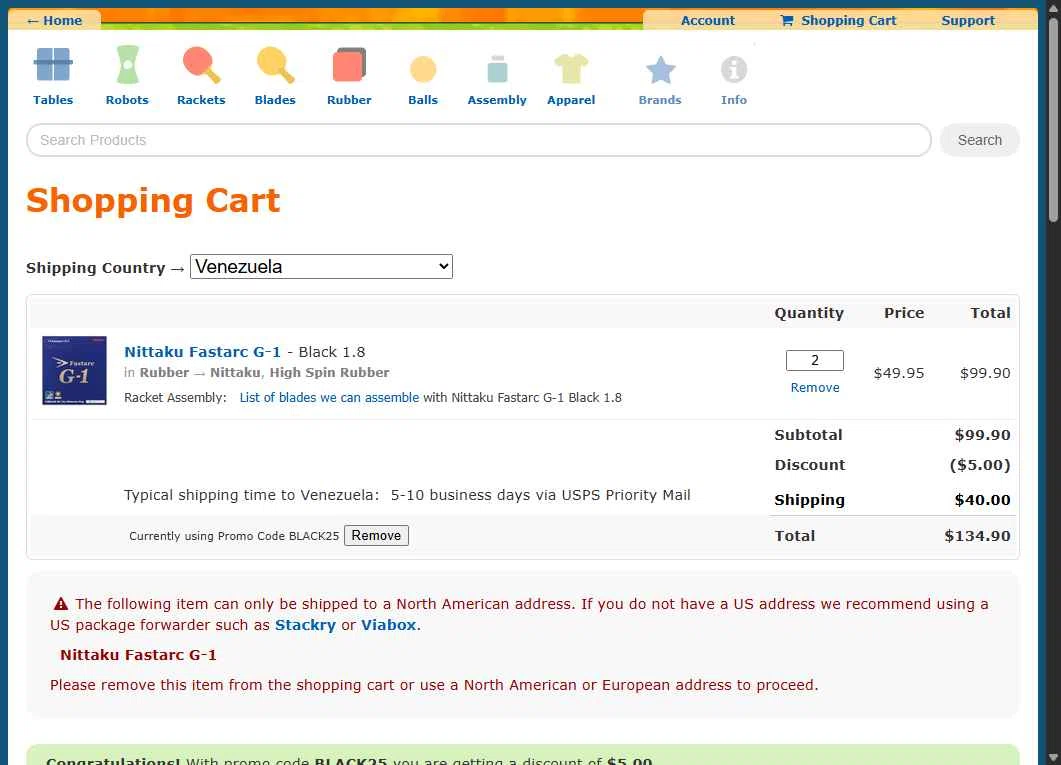Image resolution: width=1061 pixels, height=765 pixels.
Task: Open the Support menu item
Action: coord(968,21)
